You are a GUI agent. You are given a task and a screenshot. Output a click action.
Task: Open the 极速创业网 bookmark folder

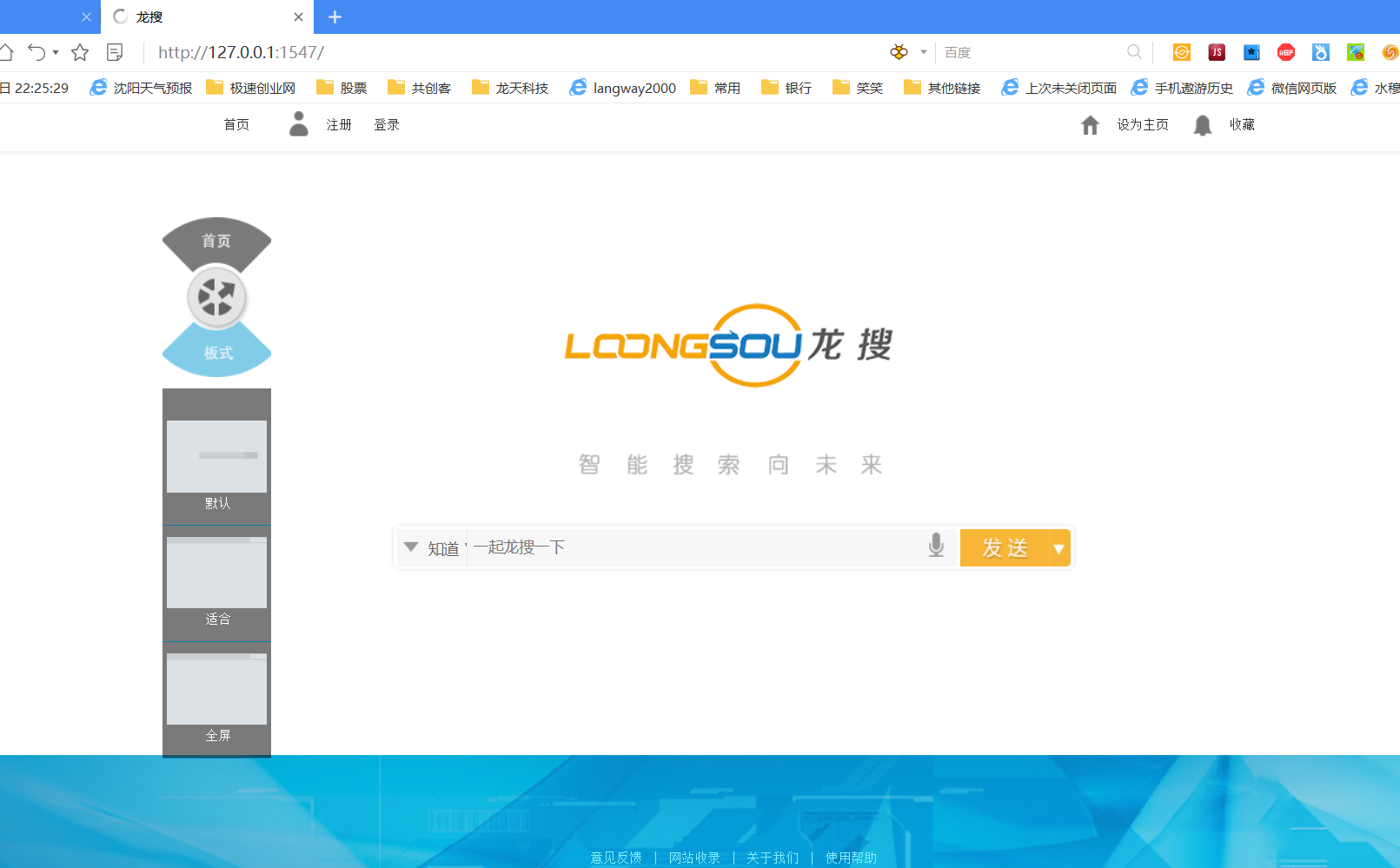251,88
